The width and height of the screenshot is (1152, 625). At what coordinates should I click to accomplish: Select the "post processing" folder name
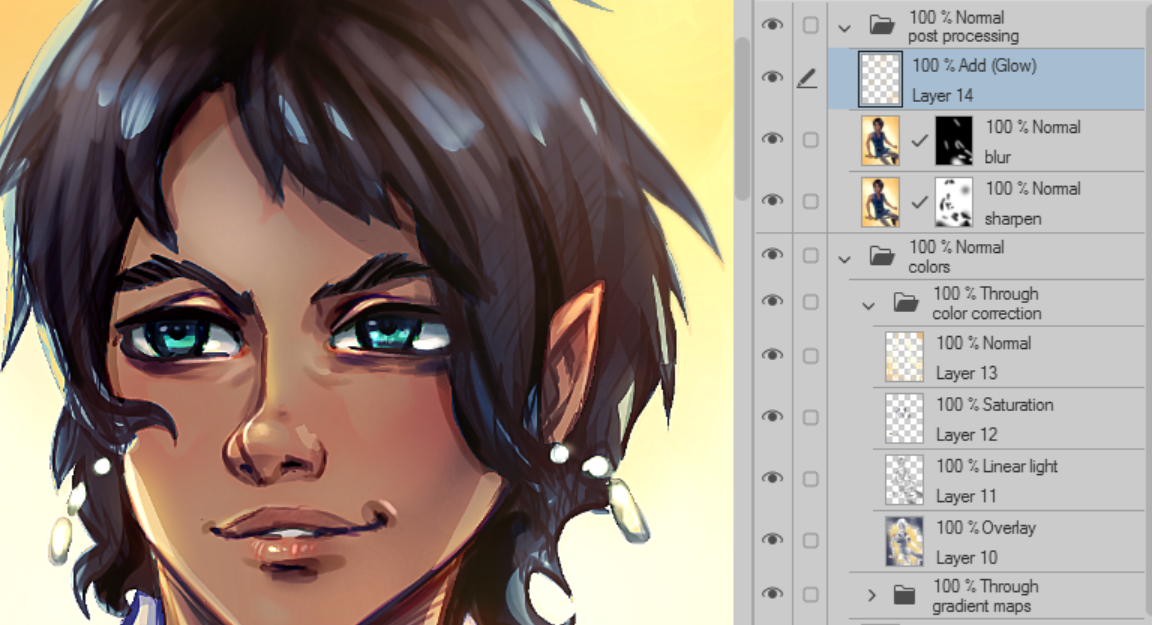(x=963, y=36)
